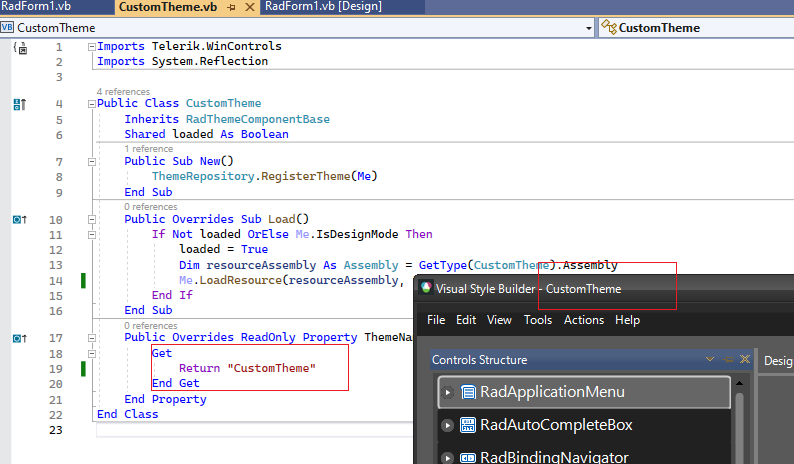This screenshot has width=794, height=464.
Task: Click the '4 references' CodeLens link
Action: 123,92
